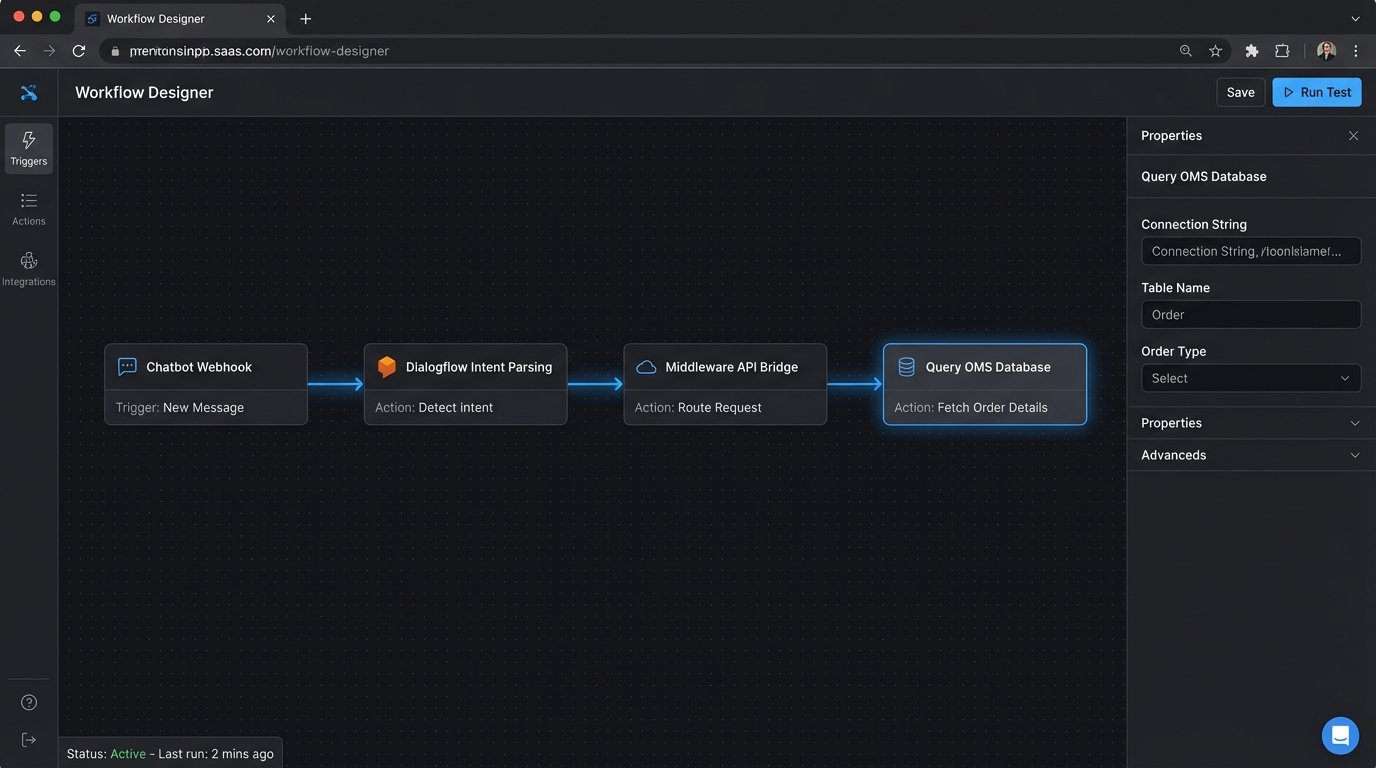Close the Properties panel

pos(1353,136)
